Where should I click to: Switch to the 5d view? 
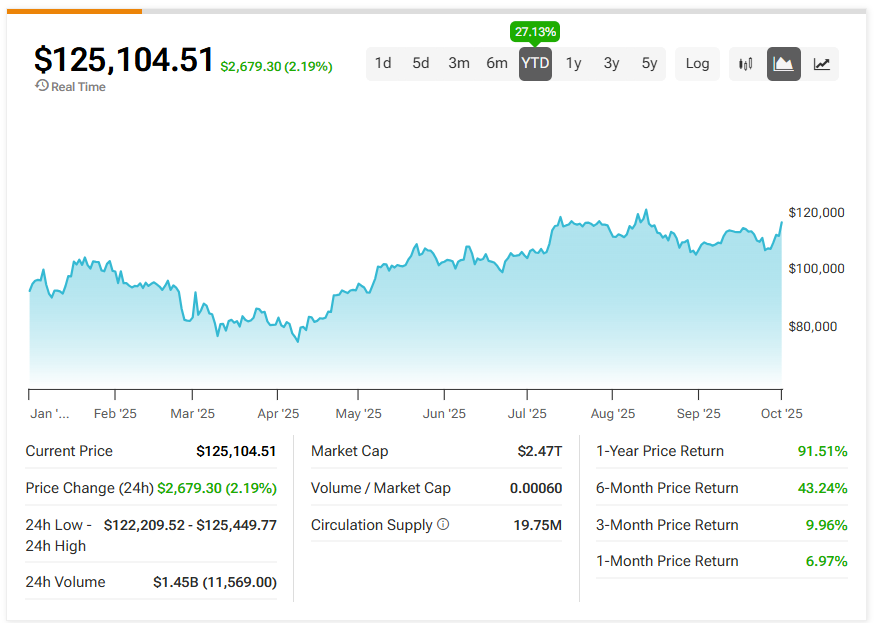[420, 63]
